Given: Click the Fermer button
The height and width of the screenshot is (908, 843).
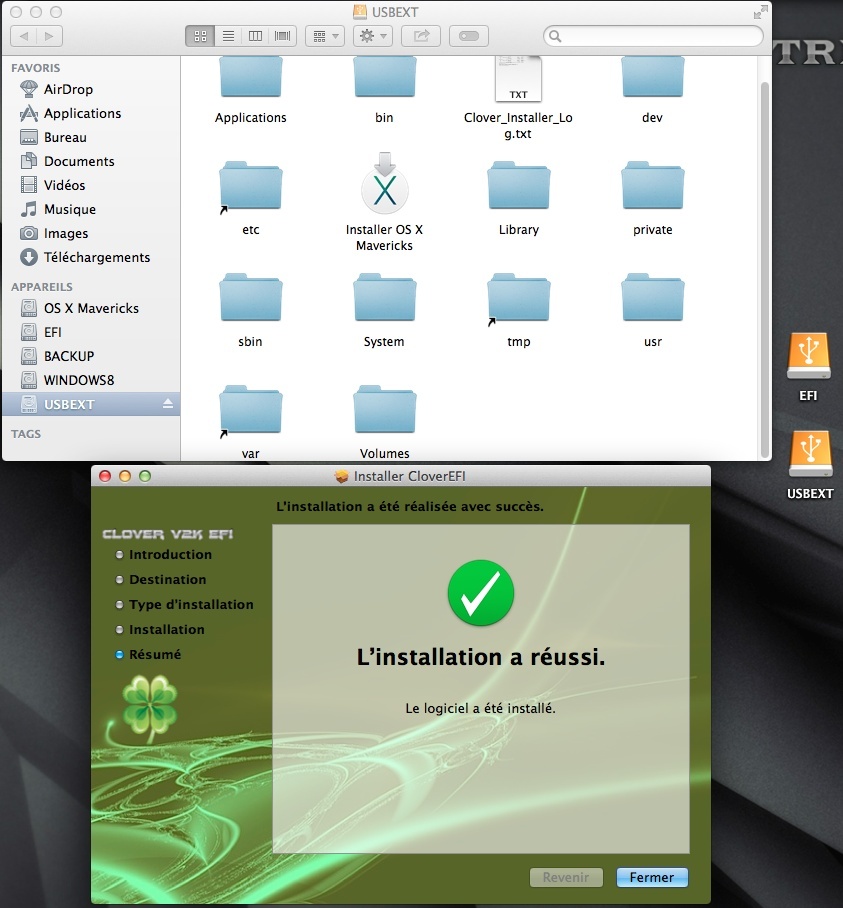Looking at the screenshot, I should click(x=651, y=877).
